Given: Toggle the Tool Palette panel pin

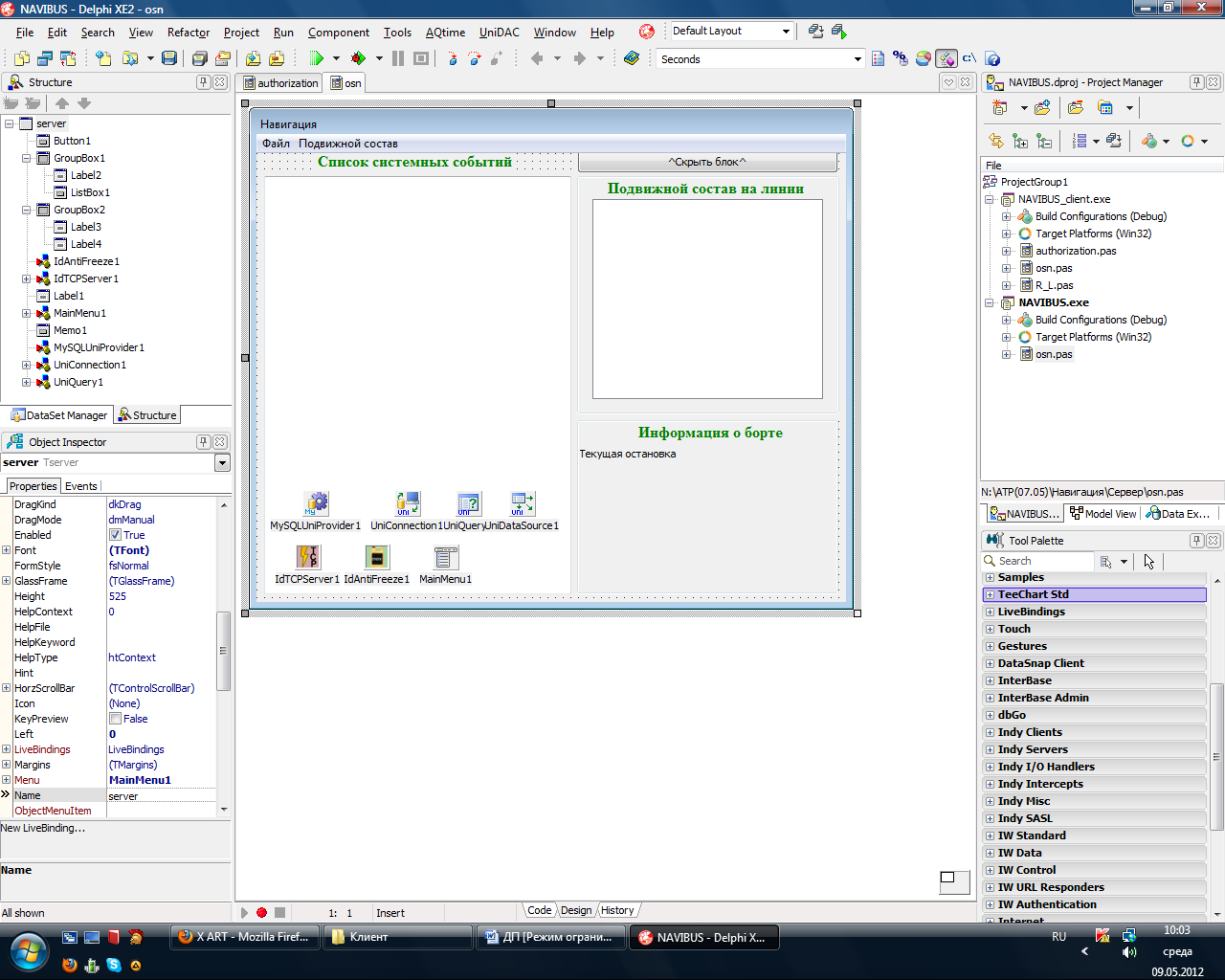Looking at the screenshot, I should (1196, 541).
